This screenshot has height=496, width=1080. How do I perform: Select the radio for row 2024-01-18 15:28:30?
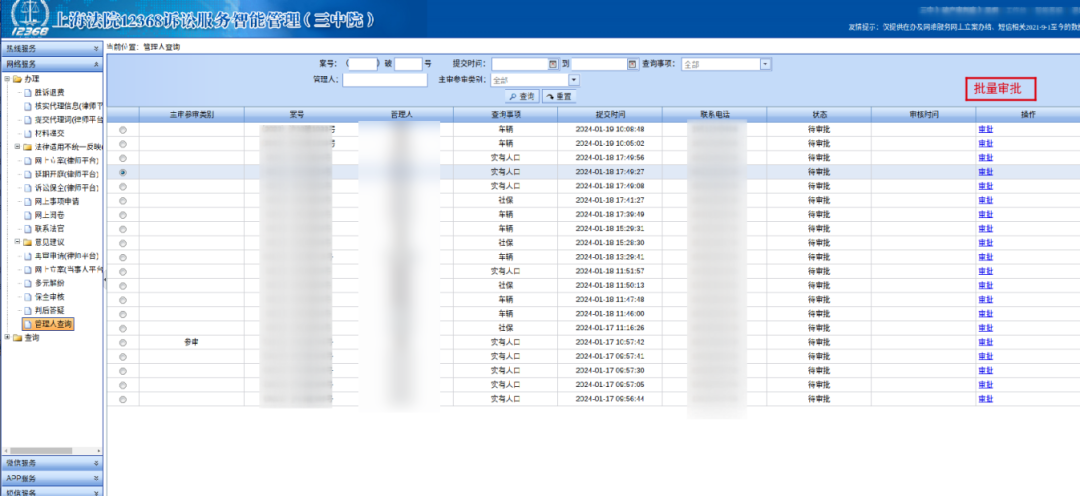pos(123,243)
